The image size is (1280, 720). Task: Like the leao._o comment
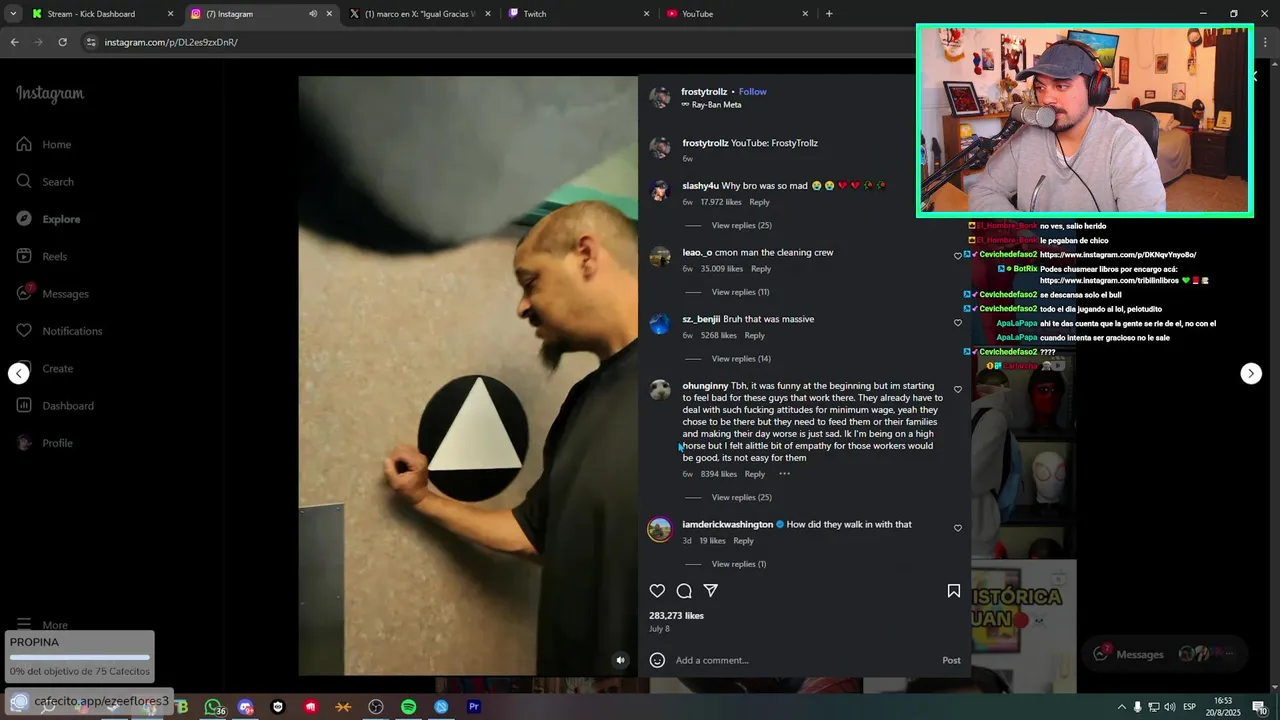[958, 256]
